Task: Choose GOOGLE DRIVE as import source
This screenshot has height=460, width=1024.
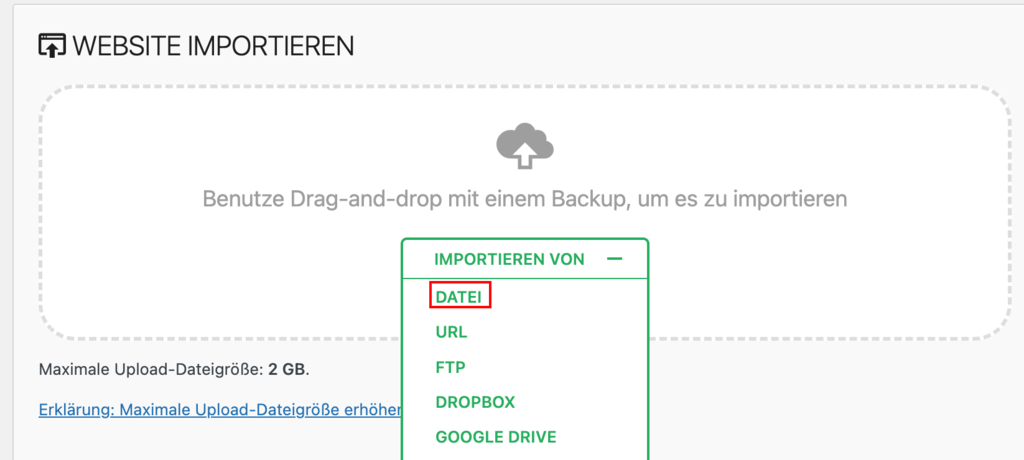Action: 496,437
